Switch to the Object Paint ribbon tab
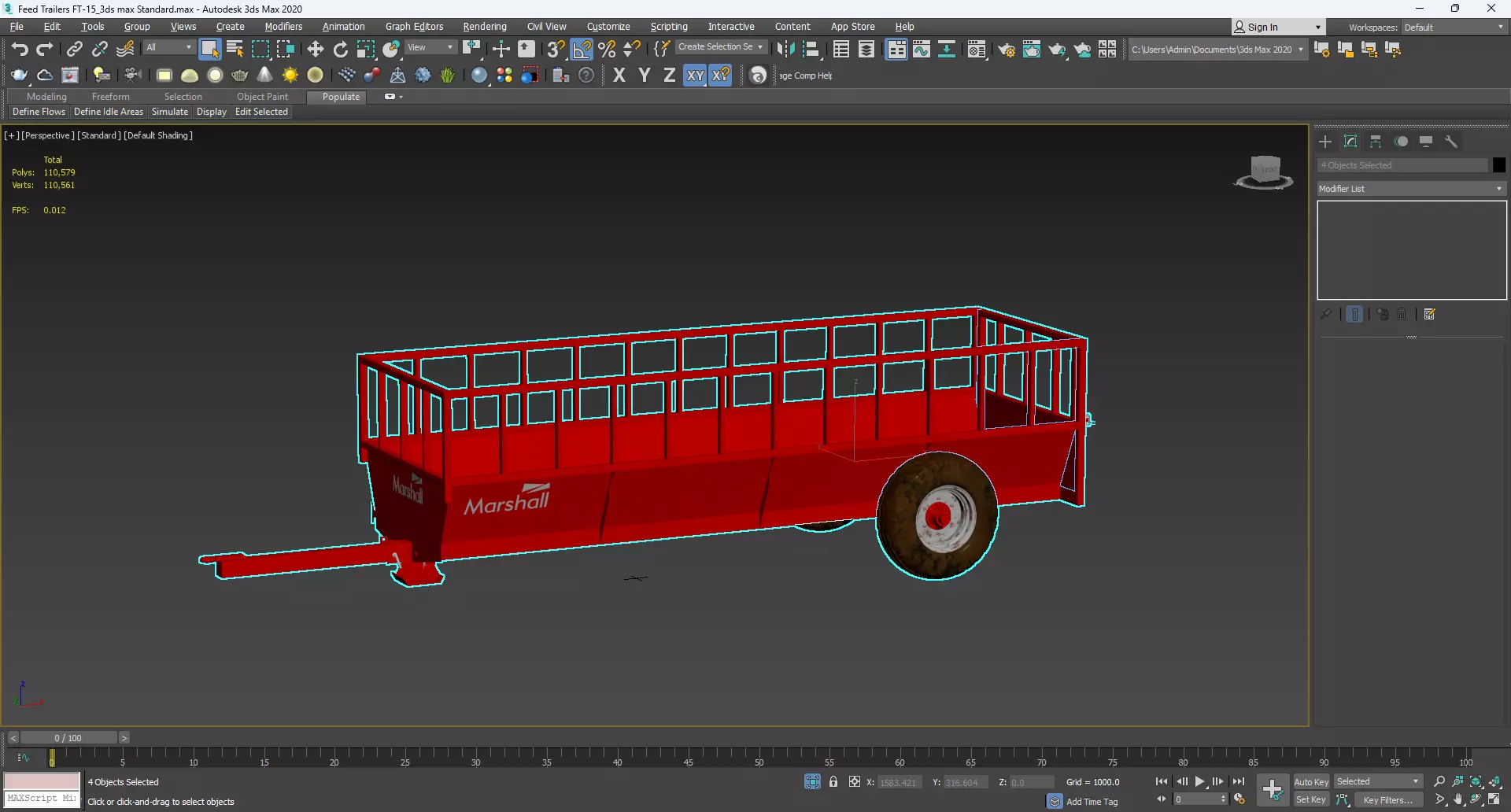 point(262,97)
